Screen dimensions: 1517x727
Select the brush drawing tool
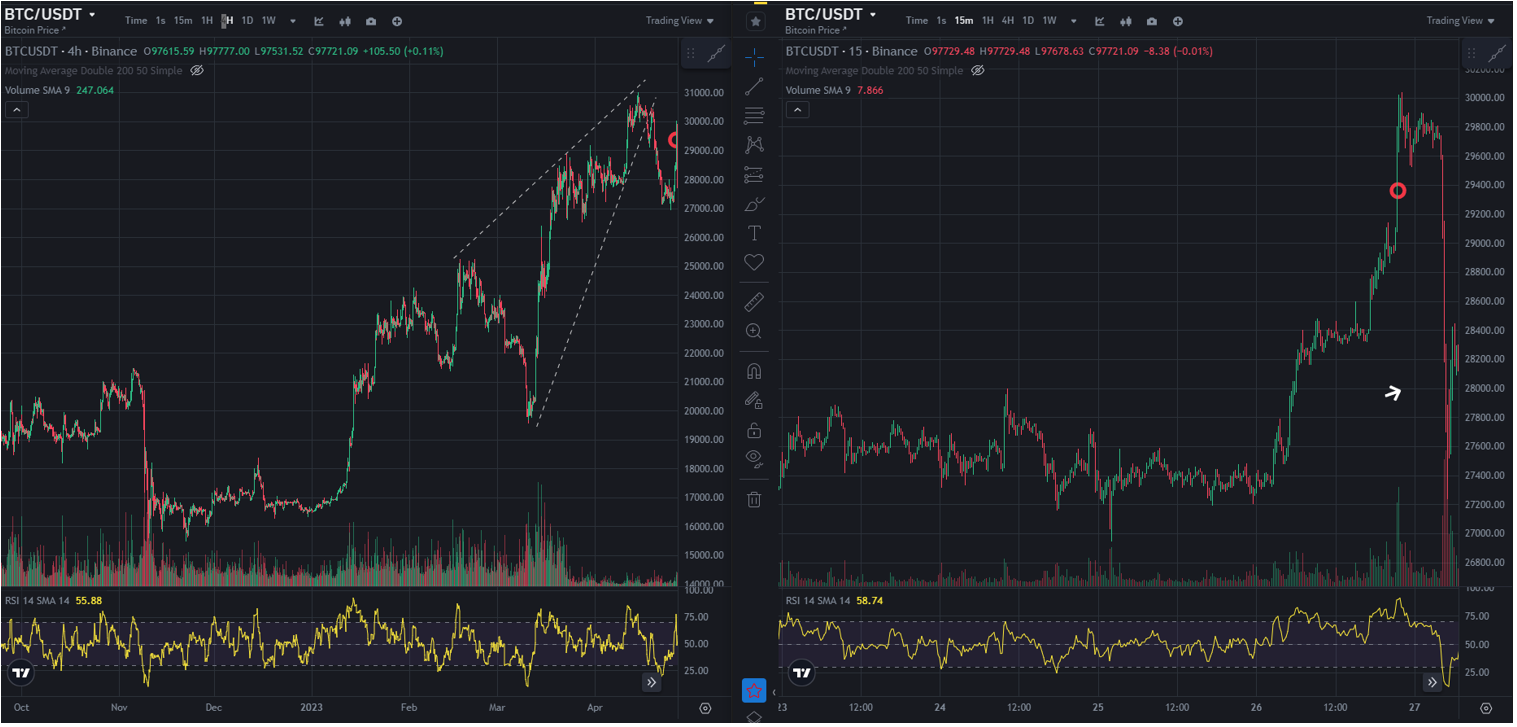(754, 204)
